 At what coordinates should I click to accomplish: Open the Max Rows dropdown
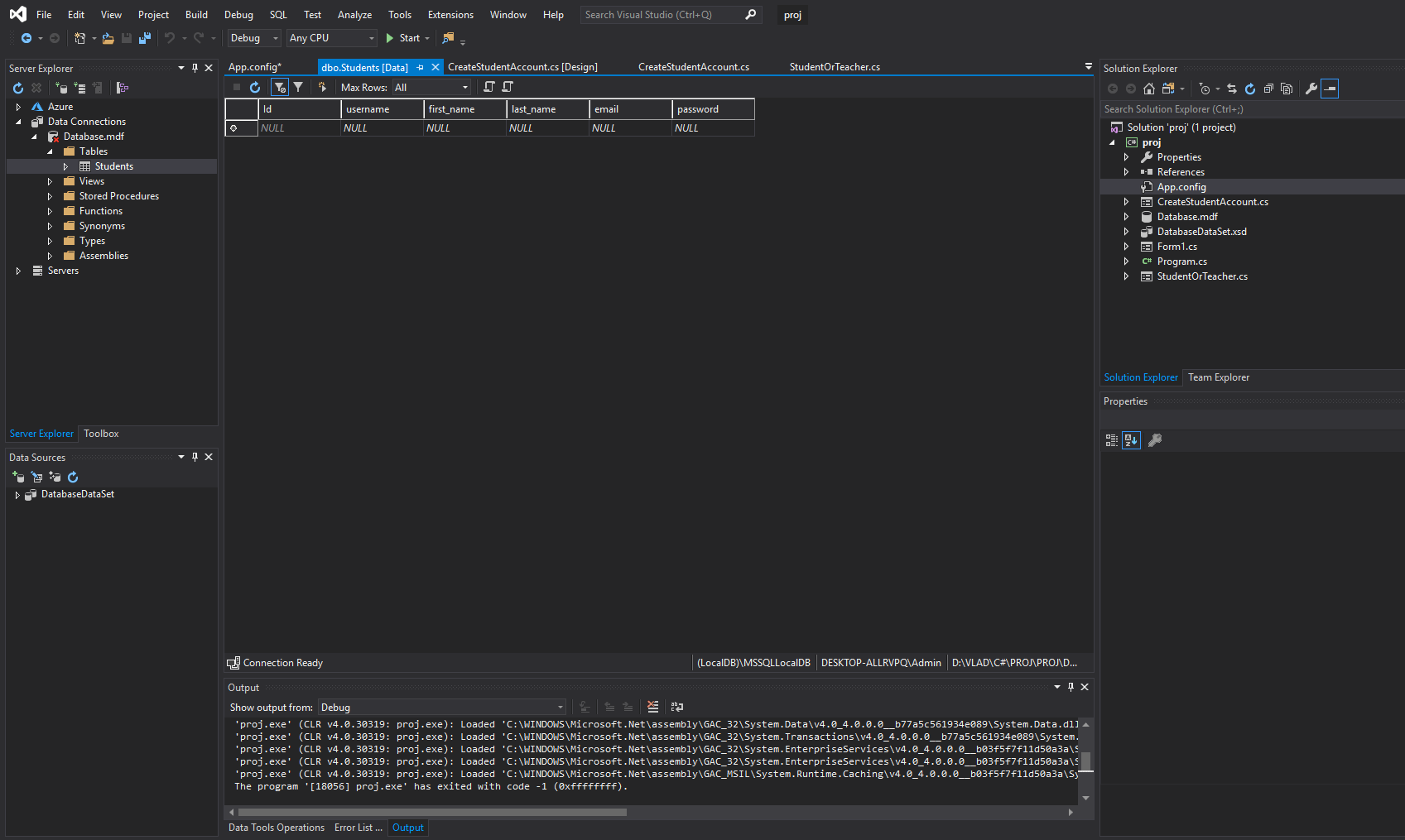coord(431,87)
